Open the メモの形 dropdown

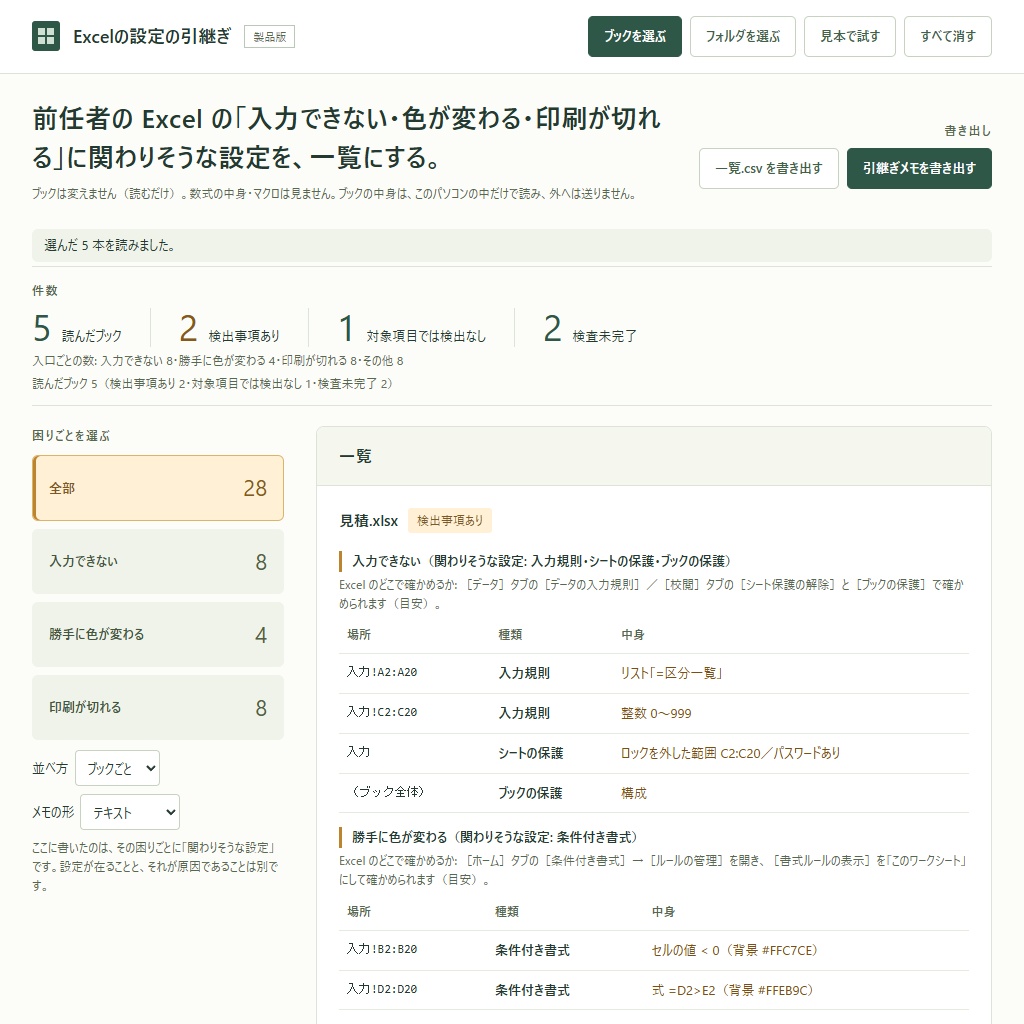click(130, 812)
